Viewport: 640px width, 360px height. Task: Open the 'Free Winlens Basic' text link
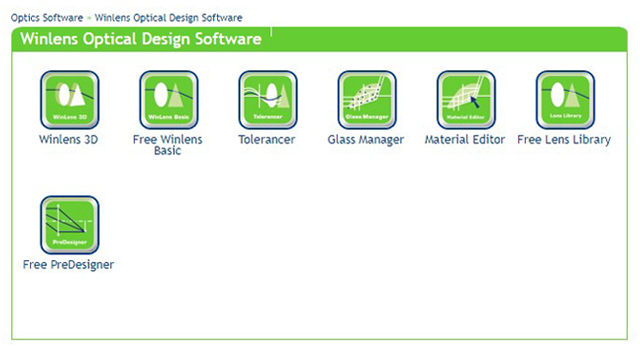(x=168, y=145)
